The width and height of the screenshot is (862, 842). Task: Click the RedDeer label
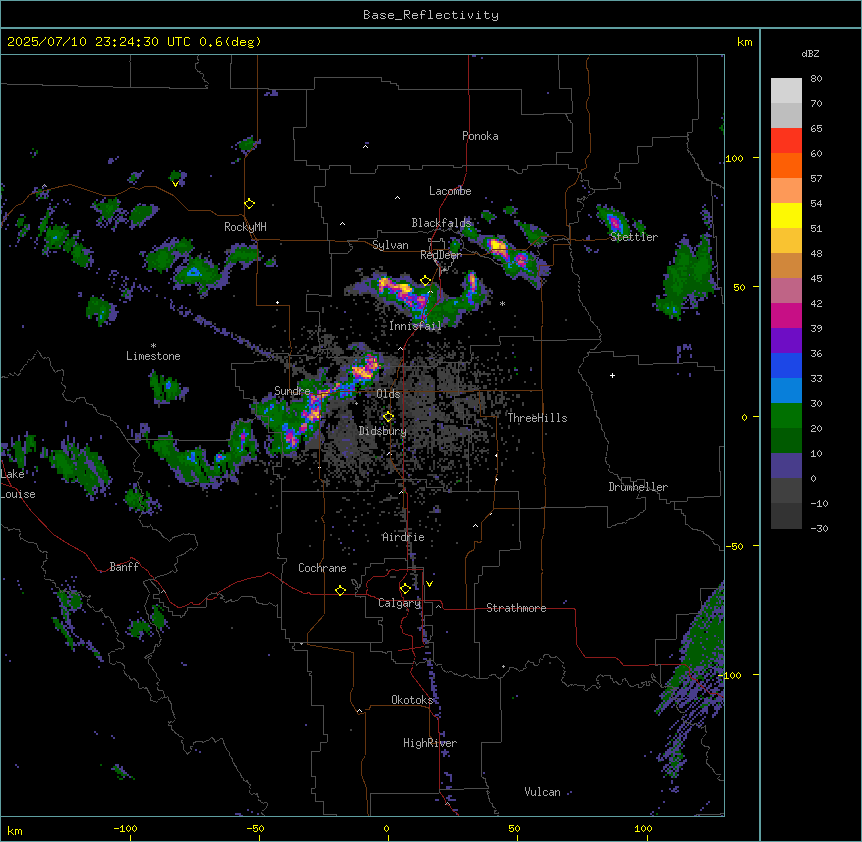coord(441,255)
